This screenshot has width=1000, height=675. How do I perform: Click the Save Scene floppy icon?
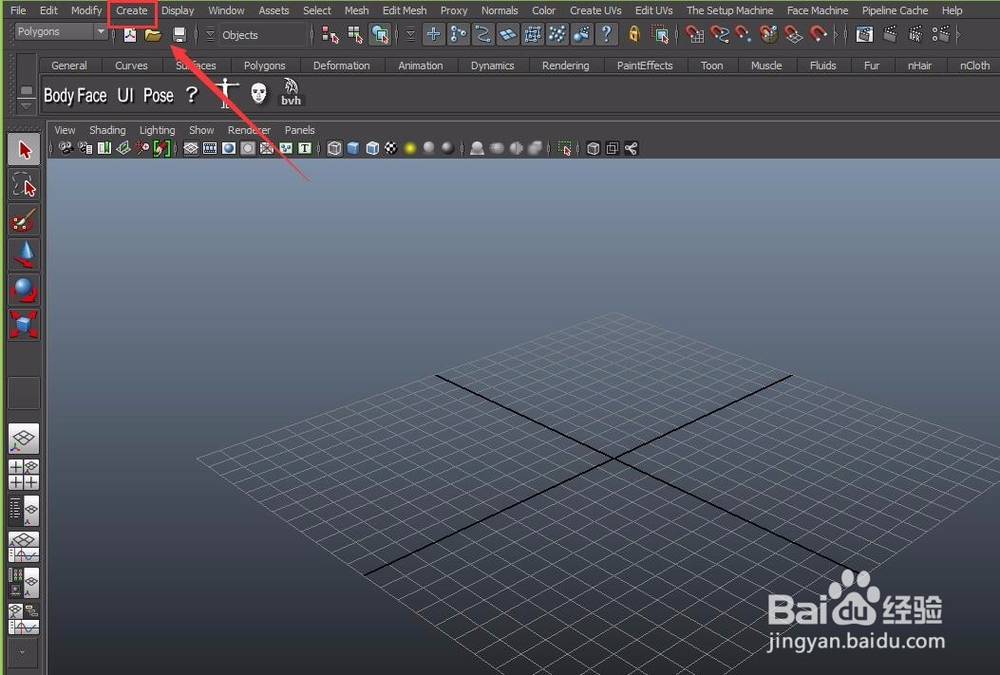coord(179,35)
